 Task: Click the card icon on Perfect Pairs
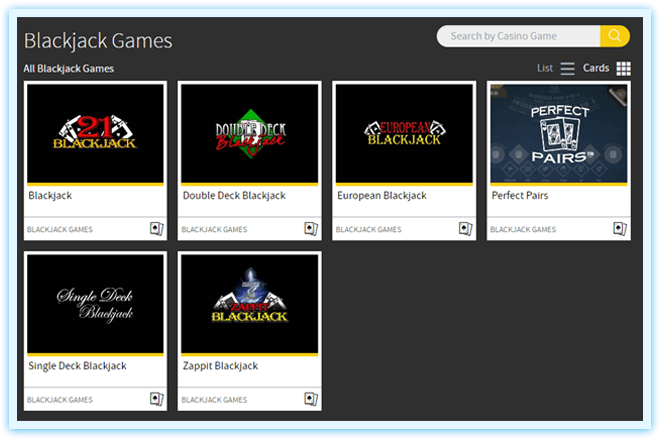tap(620, 229)
